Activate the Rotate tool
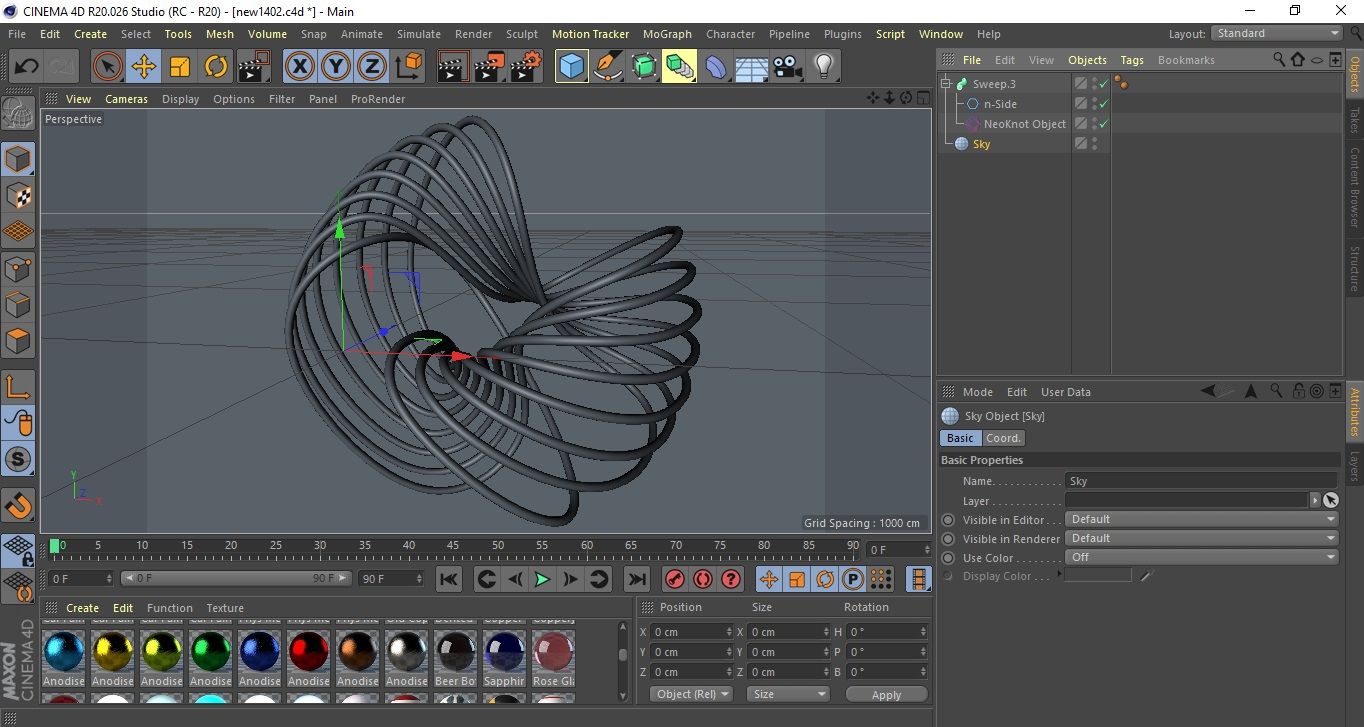This screenshot has height=727, width=1364. 216,67
